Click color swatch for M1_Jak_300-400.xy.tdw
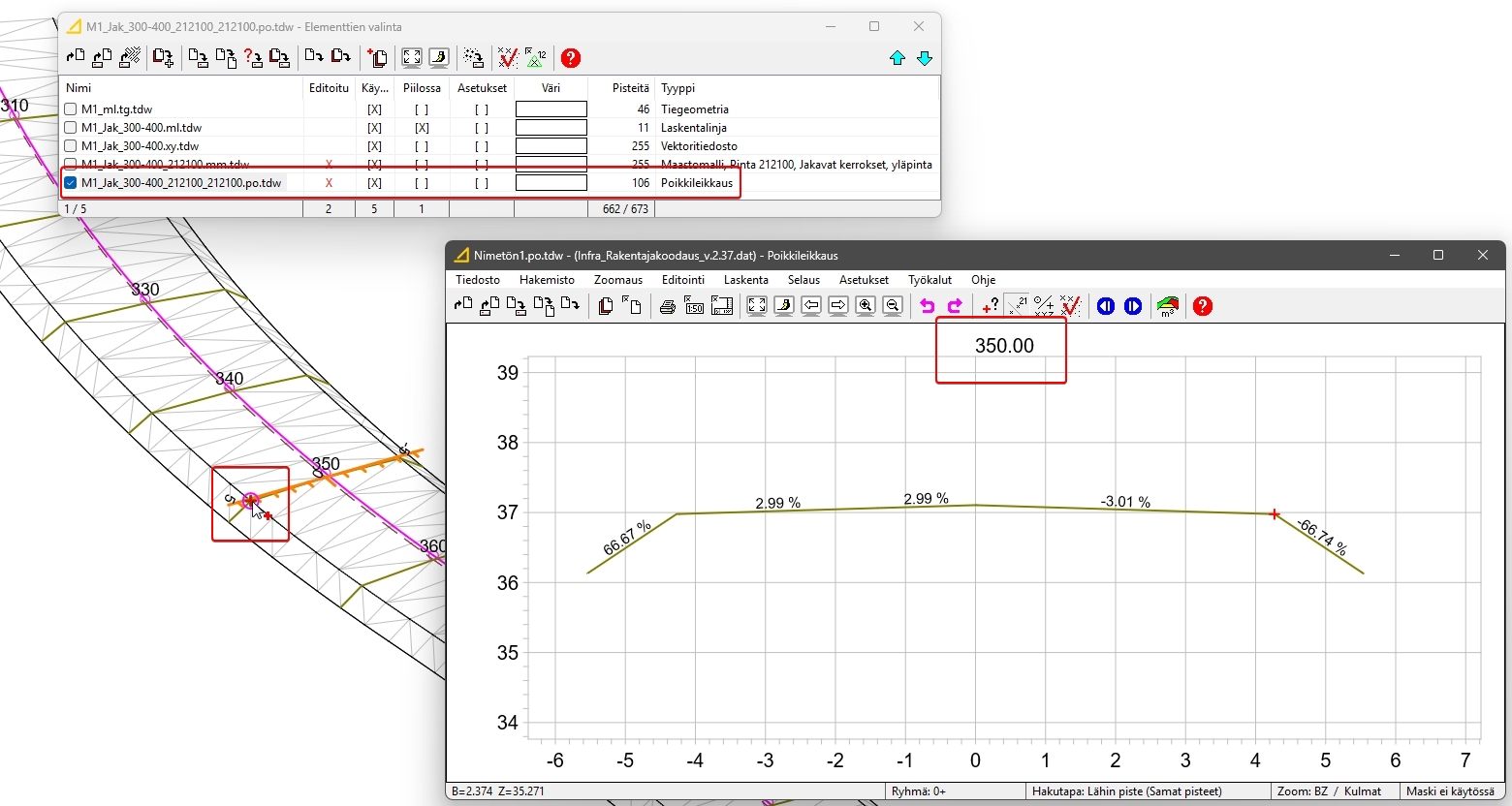This screenshot has width=1512, height=806. tap(551, 146)
